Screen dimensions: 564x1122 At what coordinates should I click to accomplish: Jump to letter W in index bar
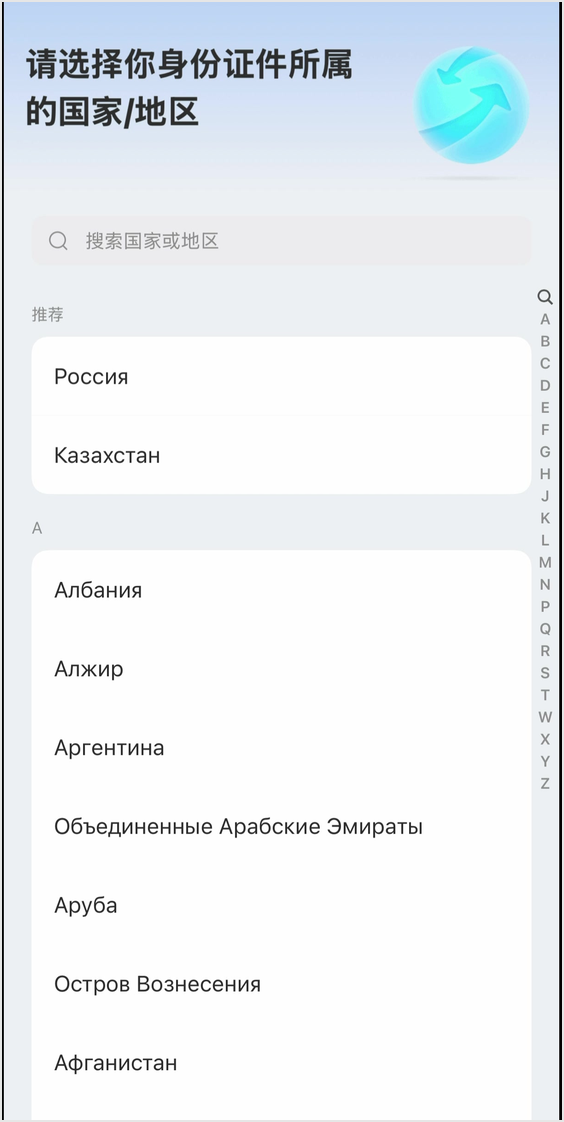pyautogui.click(x=545, y=717)
